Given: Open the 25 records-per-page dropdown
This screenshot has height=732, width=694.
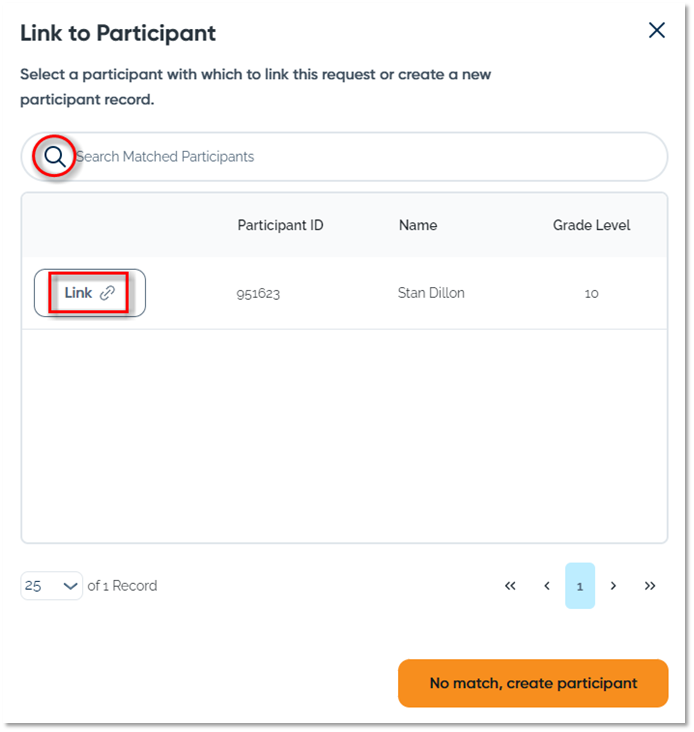Looking at the screenshot, I should [51, 586].
